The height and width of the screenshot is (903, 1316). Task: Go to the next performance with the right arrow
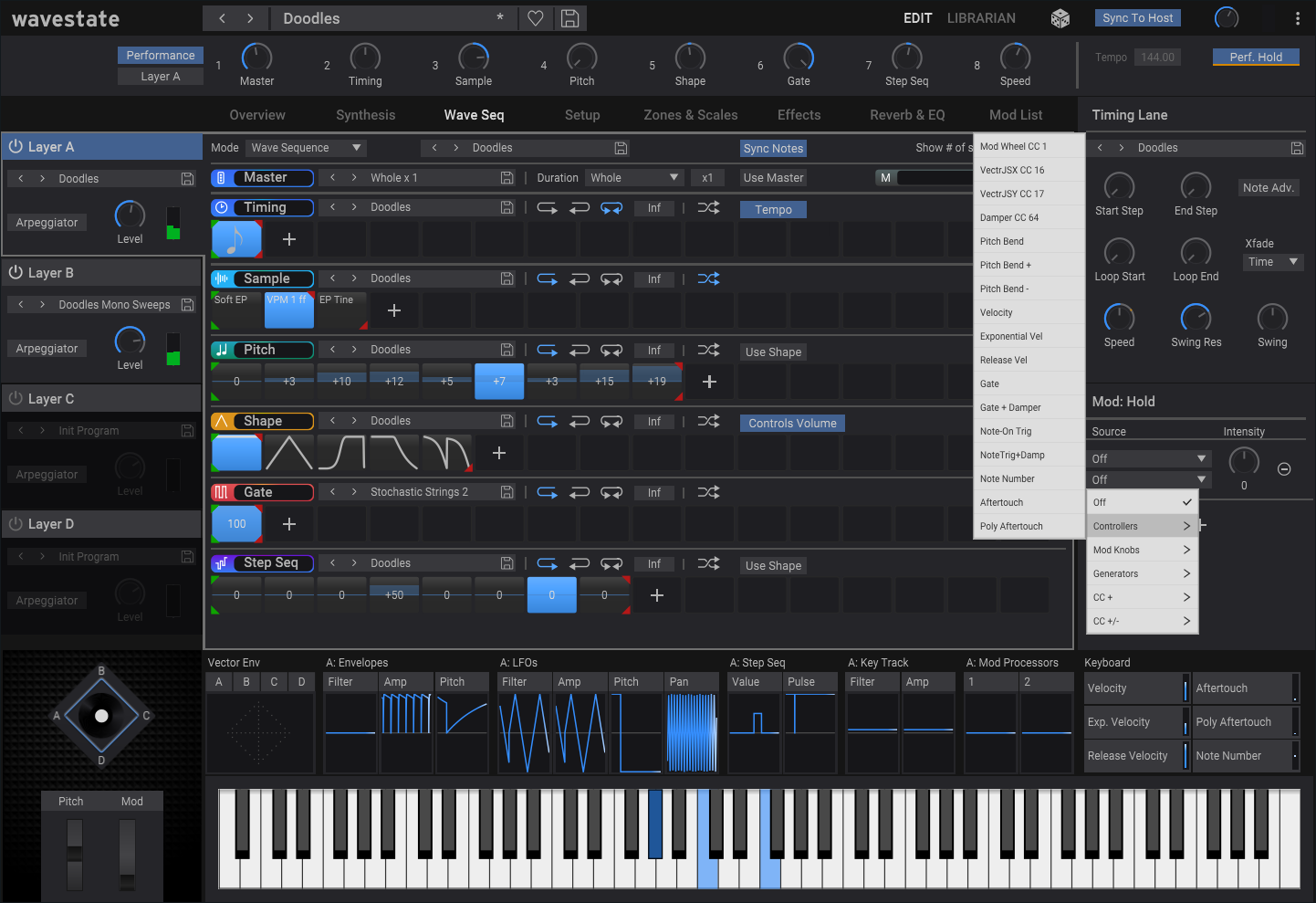point(250,18)
